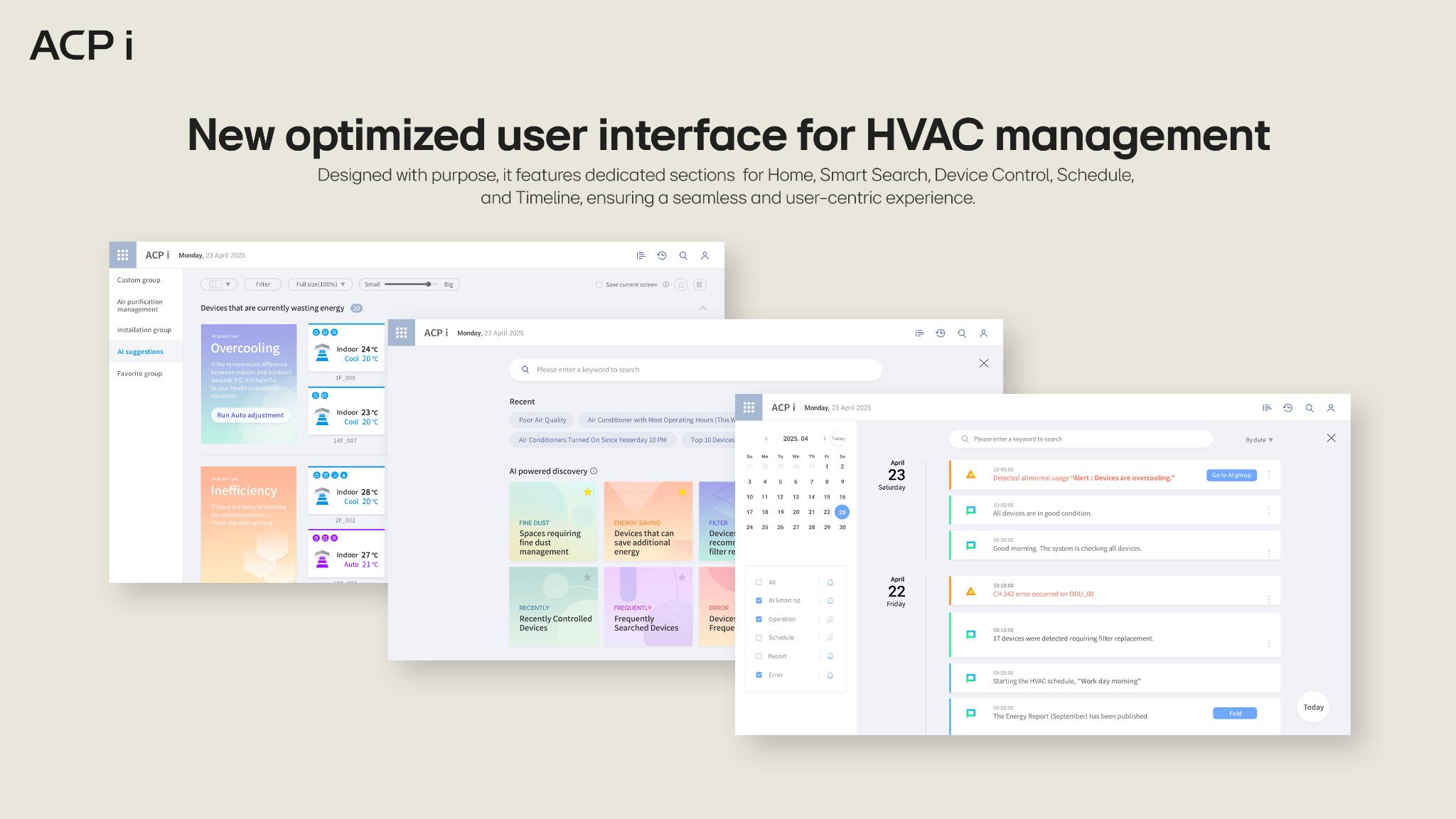The height and width of the screenshot is (819, 1456).
Task: Open the user profile icon
Action: pos(1331,407)
